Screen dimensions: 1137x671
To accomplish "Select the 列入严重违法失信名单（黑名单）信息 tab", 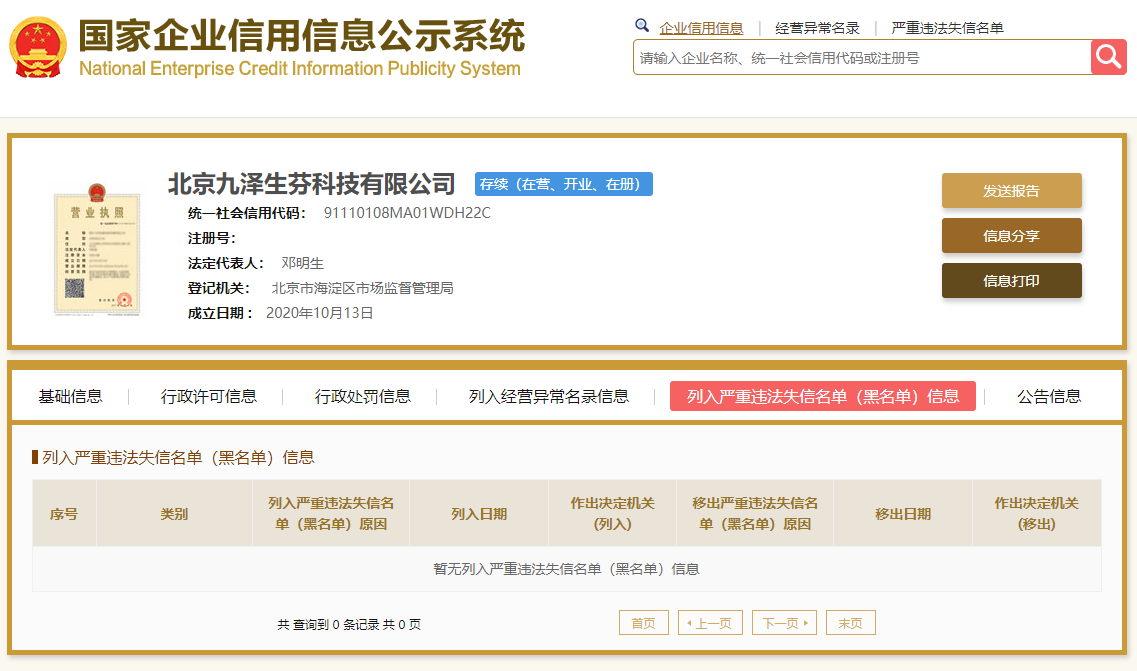I will [822, 396].
